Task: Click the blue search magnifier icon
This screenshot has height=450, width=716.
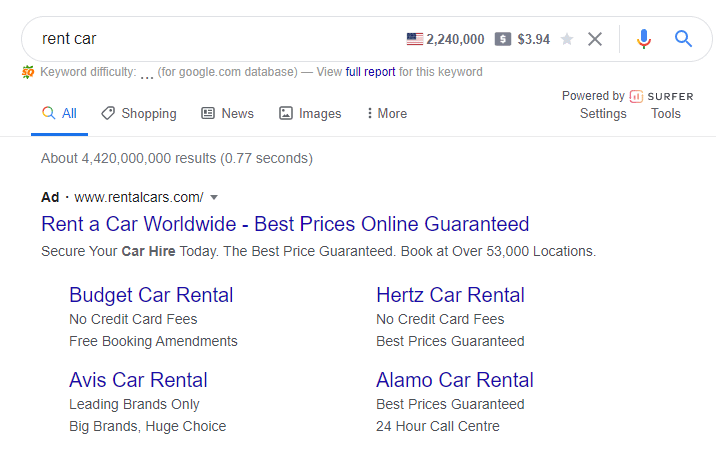Action: click(x=683, y=39)
